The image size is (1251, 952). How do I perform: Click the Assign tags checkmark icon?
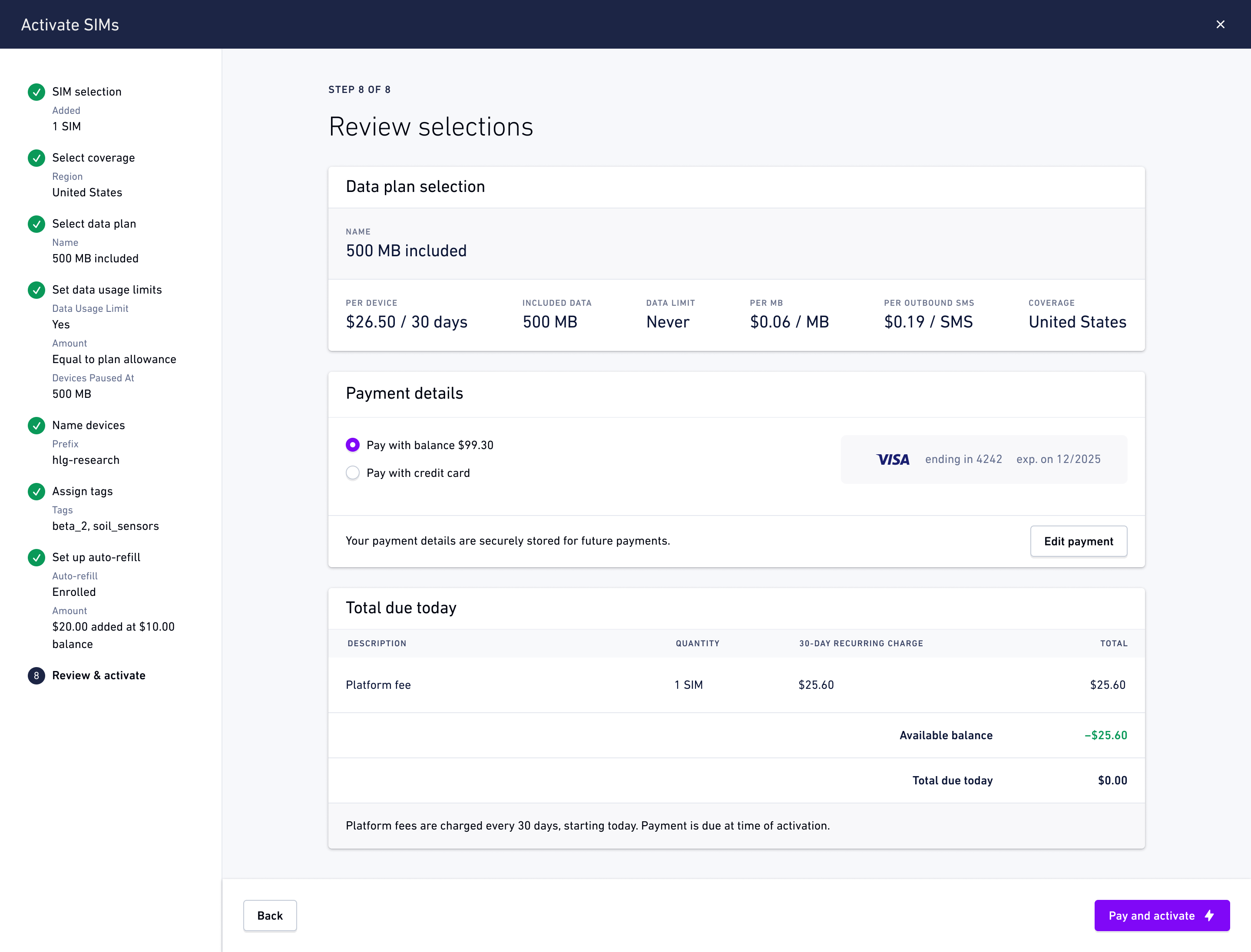36,491
